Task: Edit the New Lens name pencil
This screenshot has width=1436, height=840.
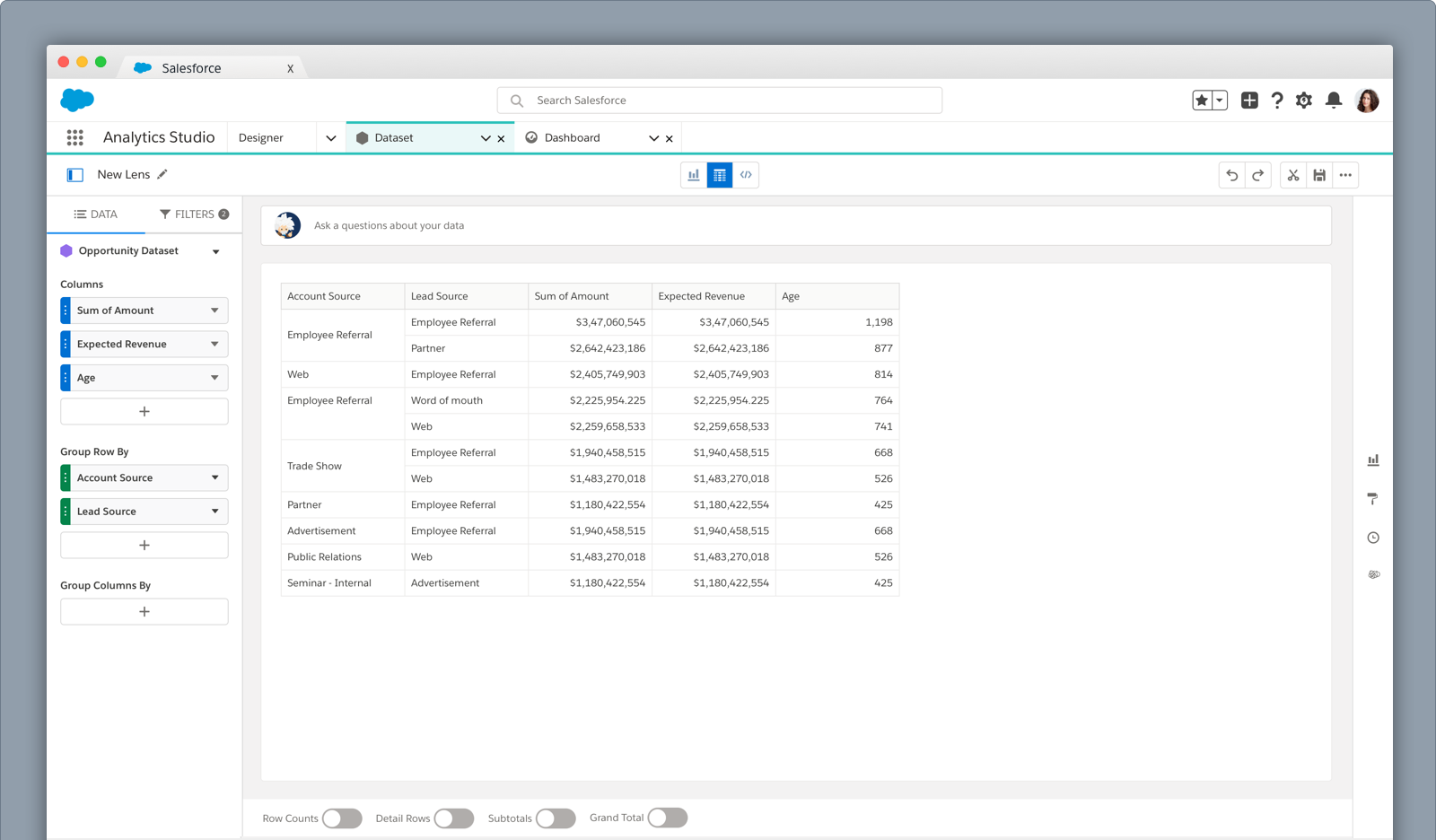Action: 162,174
